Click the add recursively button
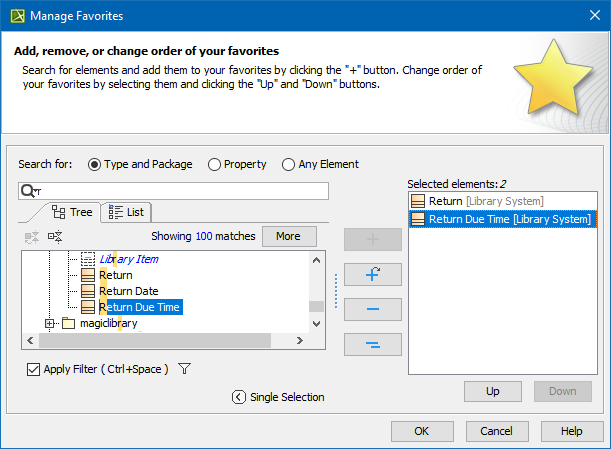 click(372, 274)
